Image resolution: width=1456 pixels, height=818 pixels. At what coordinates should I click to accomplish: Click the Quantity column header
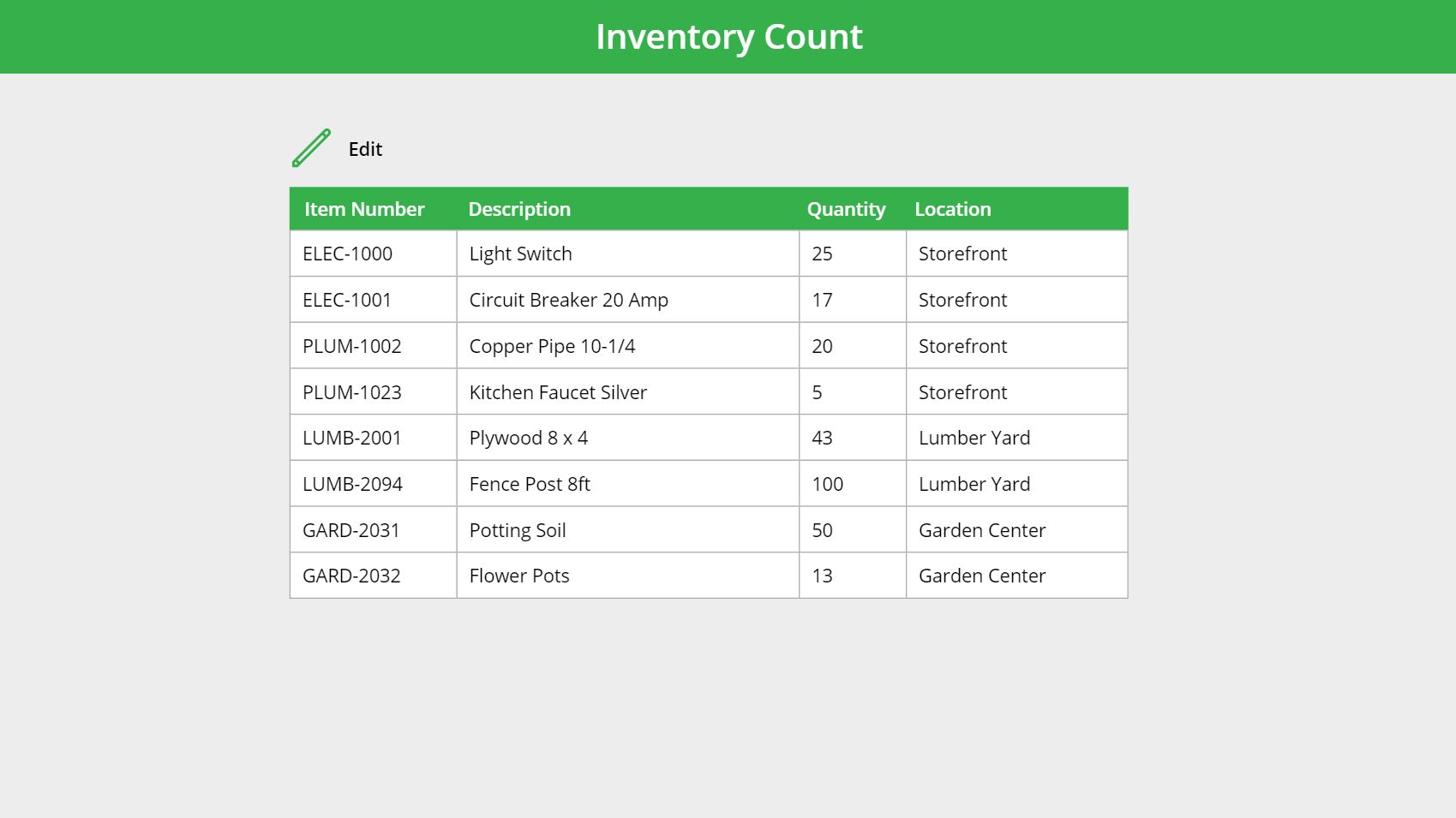pos(846,208)
